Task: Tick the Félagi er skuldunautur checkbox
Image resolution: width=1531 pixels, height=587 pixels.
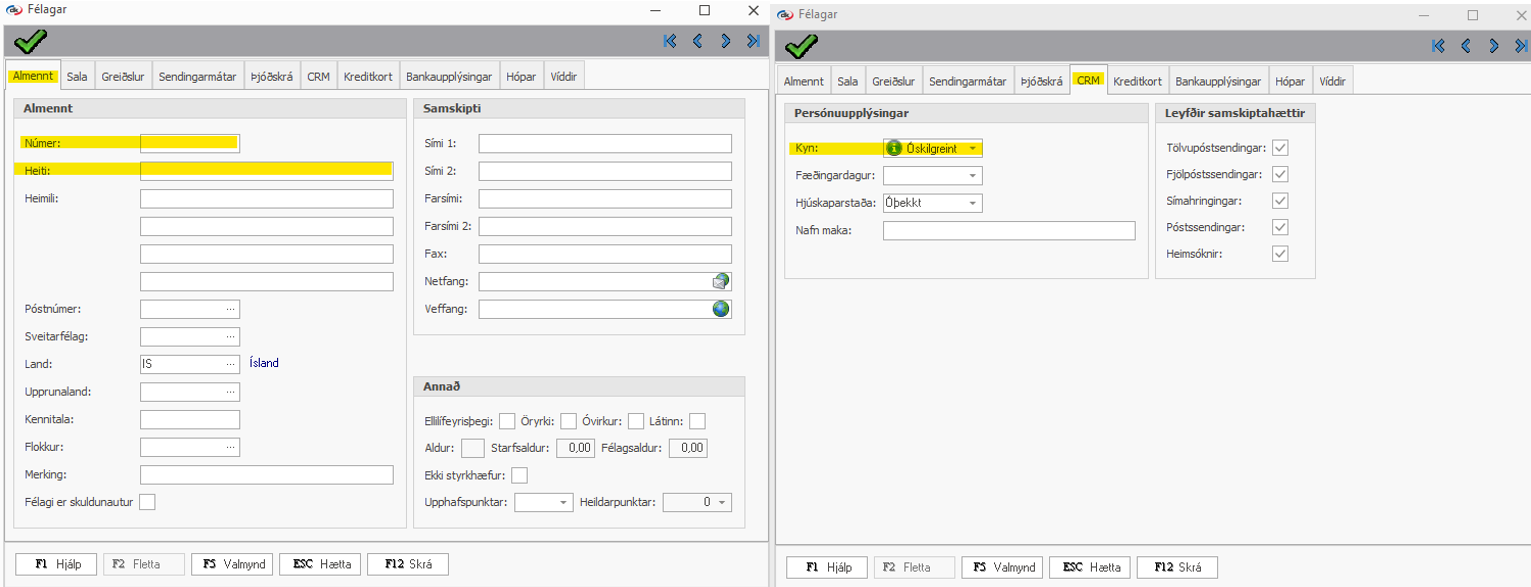Action: [x=148, y=502]
